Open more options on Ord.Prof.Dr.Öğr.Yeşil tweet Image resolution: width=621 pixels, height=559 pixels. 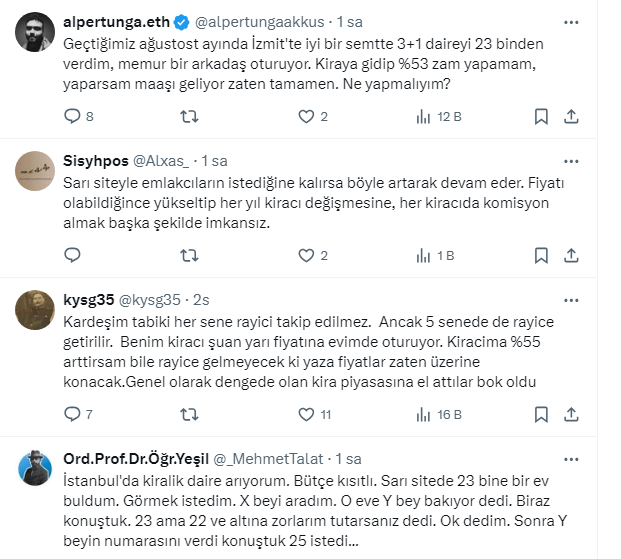click(569, 458)
